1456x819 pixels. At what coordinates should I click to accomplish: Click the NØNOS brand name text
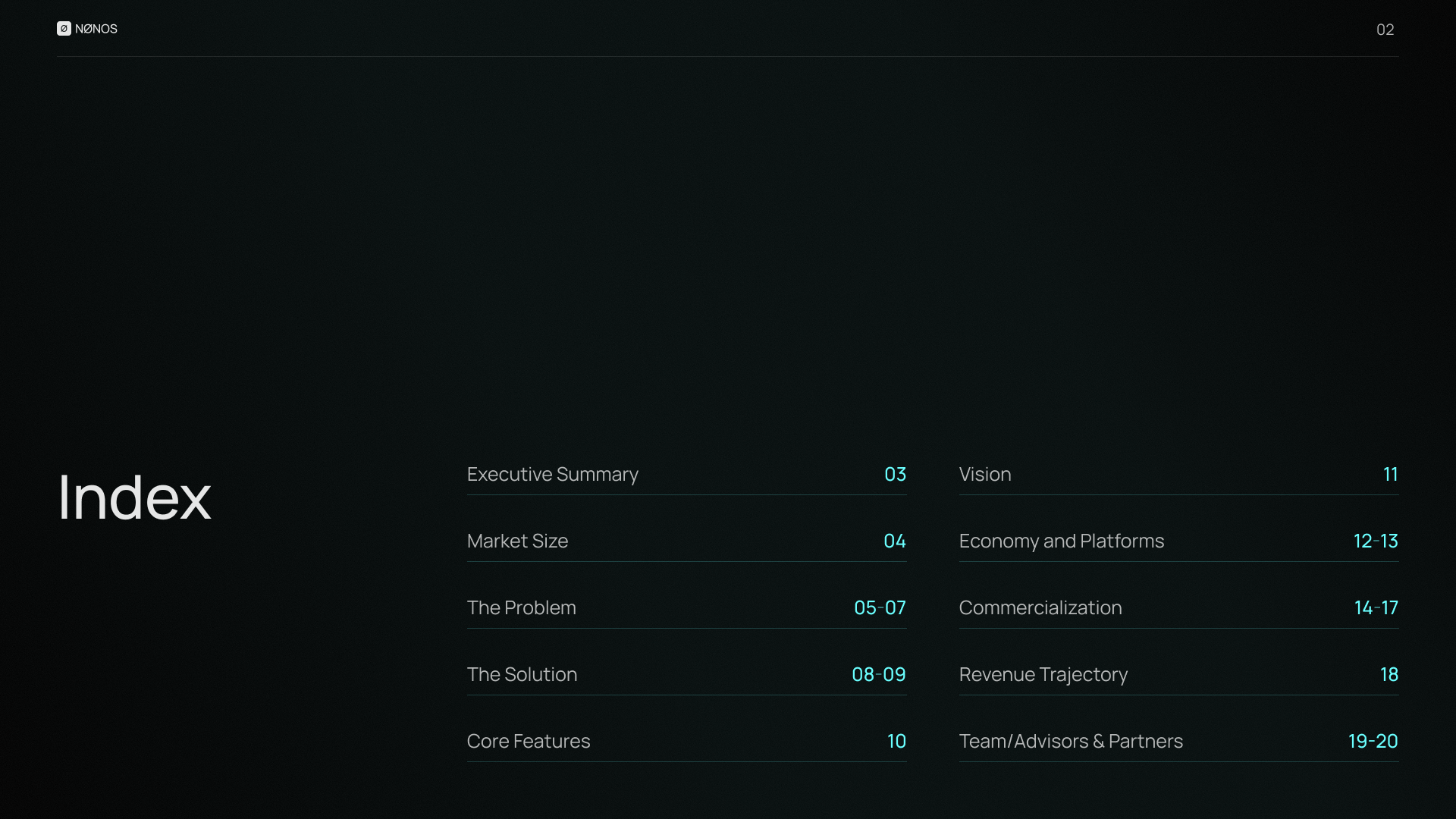pyautogui.click(x=96, y=29)
